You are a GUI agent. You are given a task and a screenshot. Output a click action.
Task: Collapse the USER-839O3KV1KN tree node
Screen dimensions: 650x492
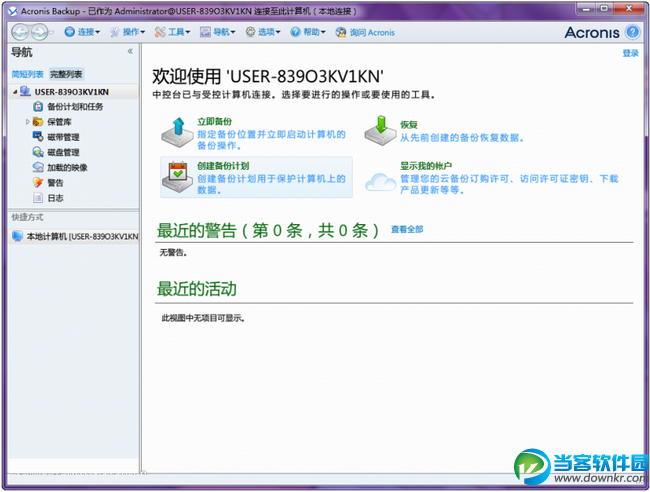(15, 92)
